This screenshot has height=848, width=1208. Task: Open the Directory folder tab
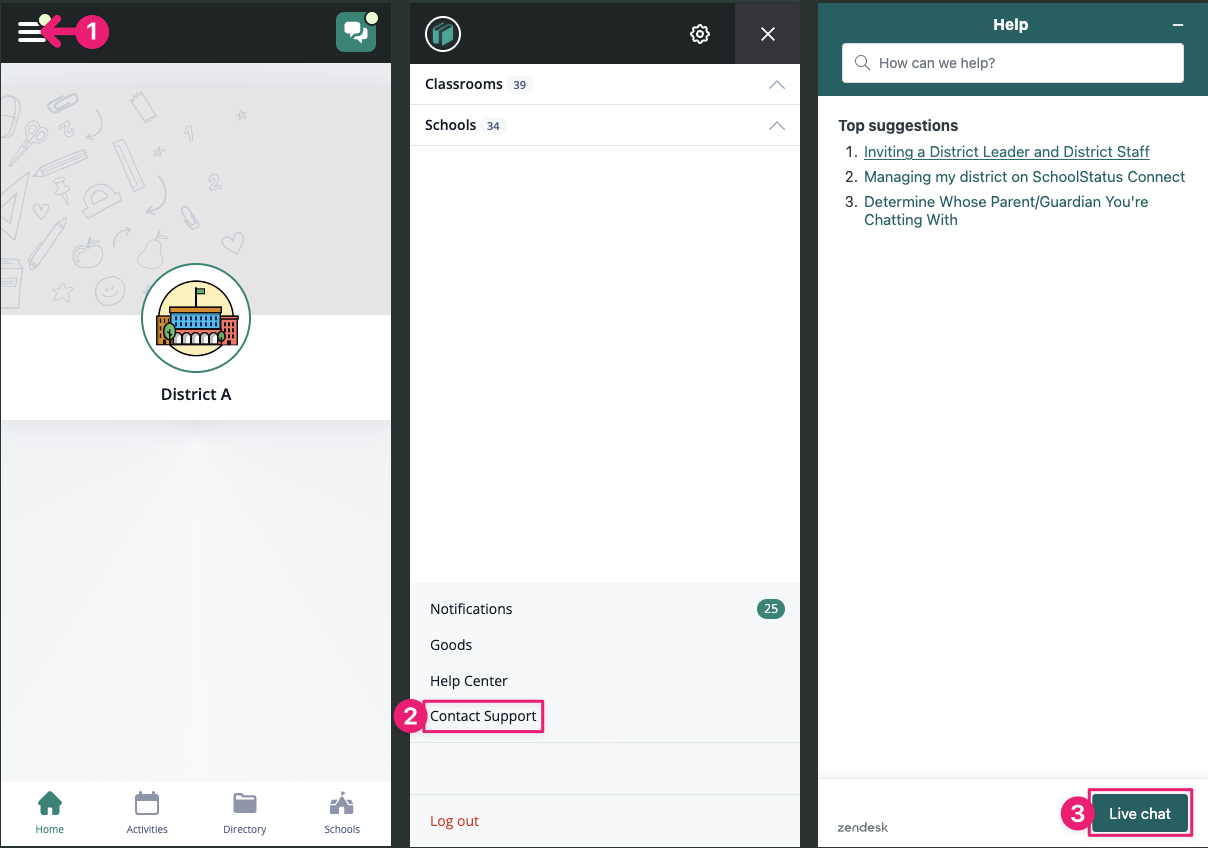tap(245, 812)
